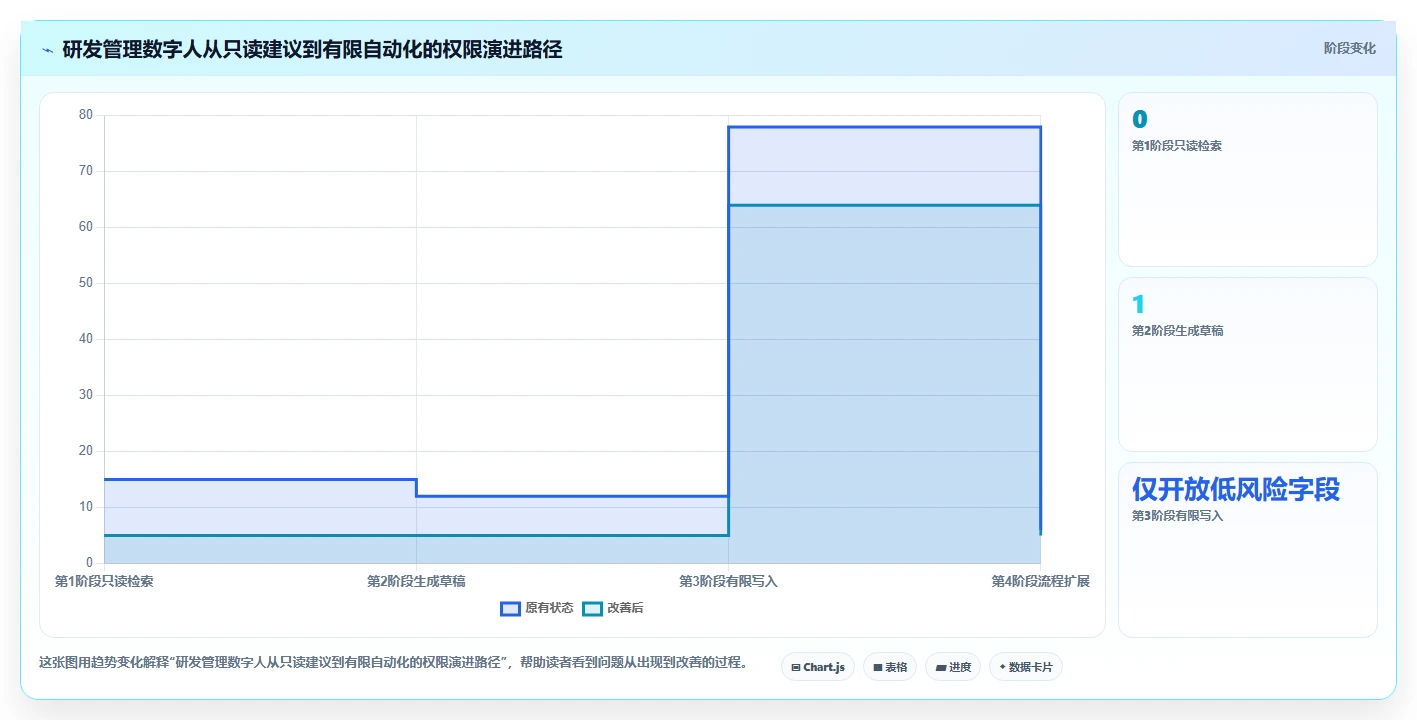The width and height of the screenshot is (1417, 720).
Task: Select the 数据卡片 tag button
Action: point(1025,667)
